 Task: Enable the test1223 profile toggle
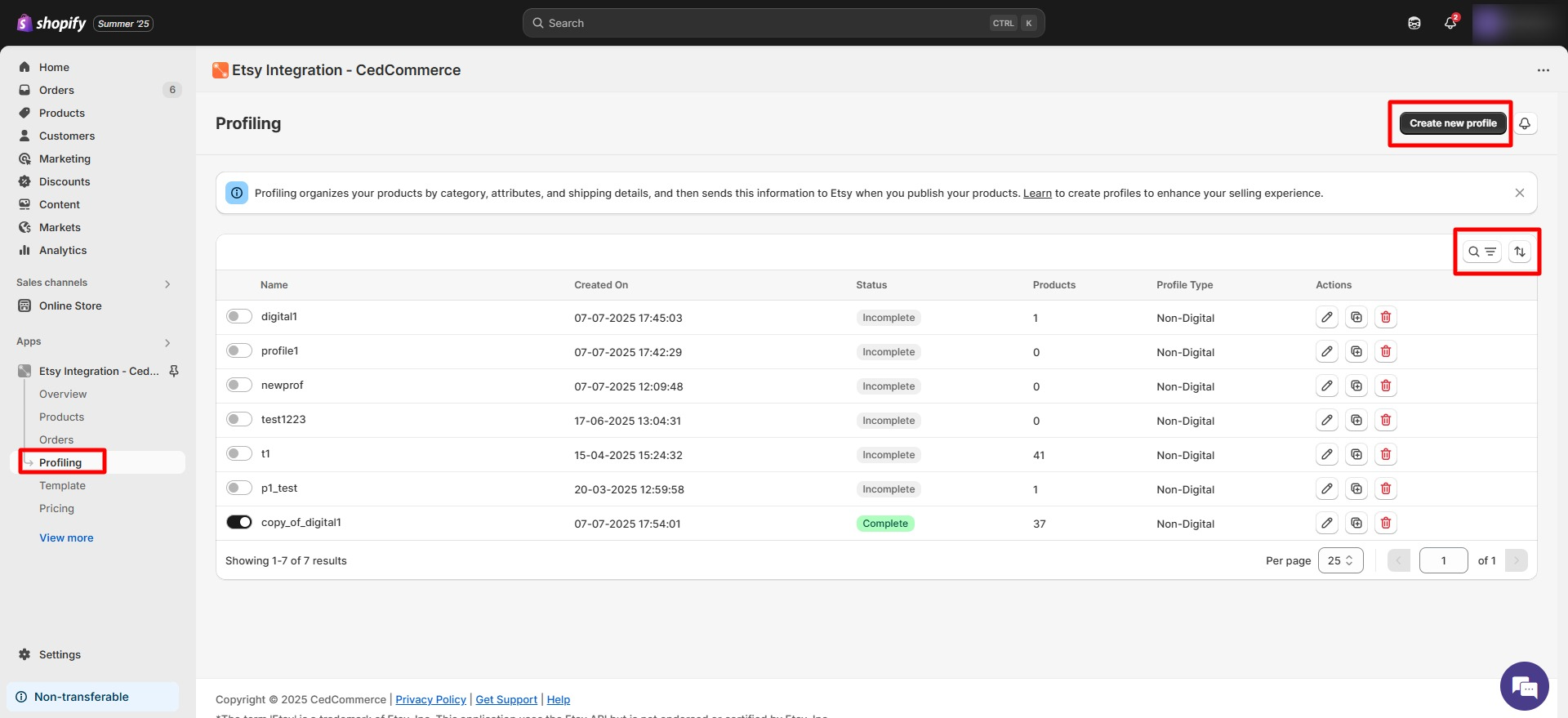pos(239,419)
